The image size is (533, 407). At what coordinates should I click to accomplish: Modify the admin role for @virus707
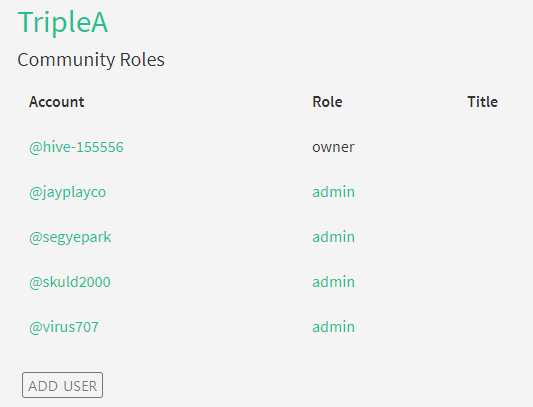tap(333, 327)
